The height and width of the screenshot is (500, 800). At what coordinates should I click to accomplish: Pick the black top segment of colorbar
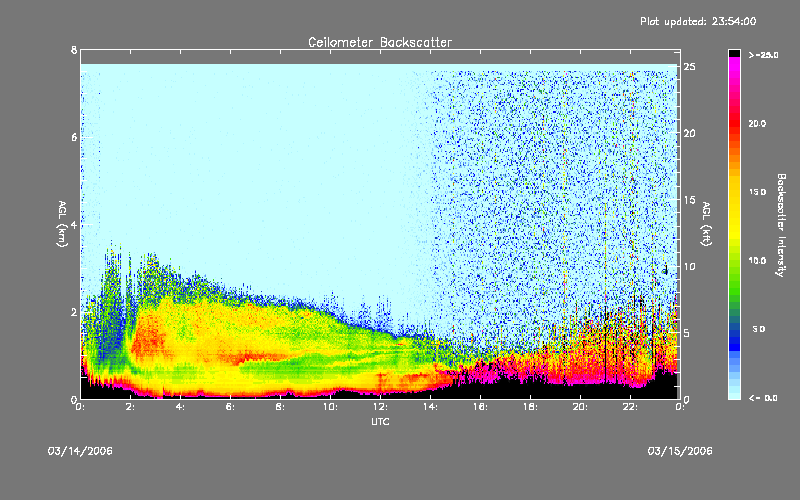click(x=735, y=52)
